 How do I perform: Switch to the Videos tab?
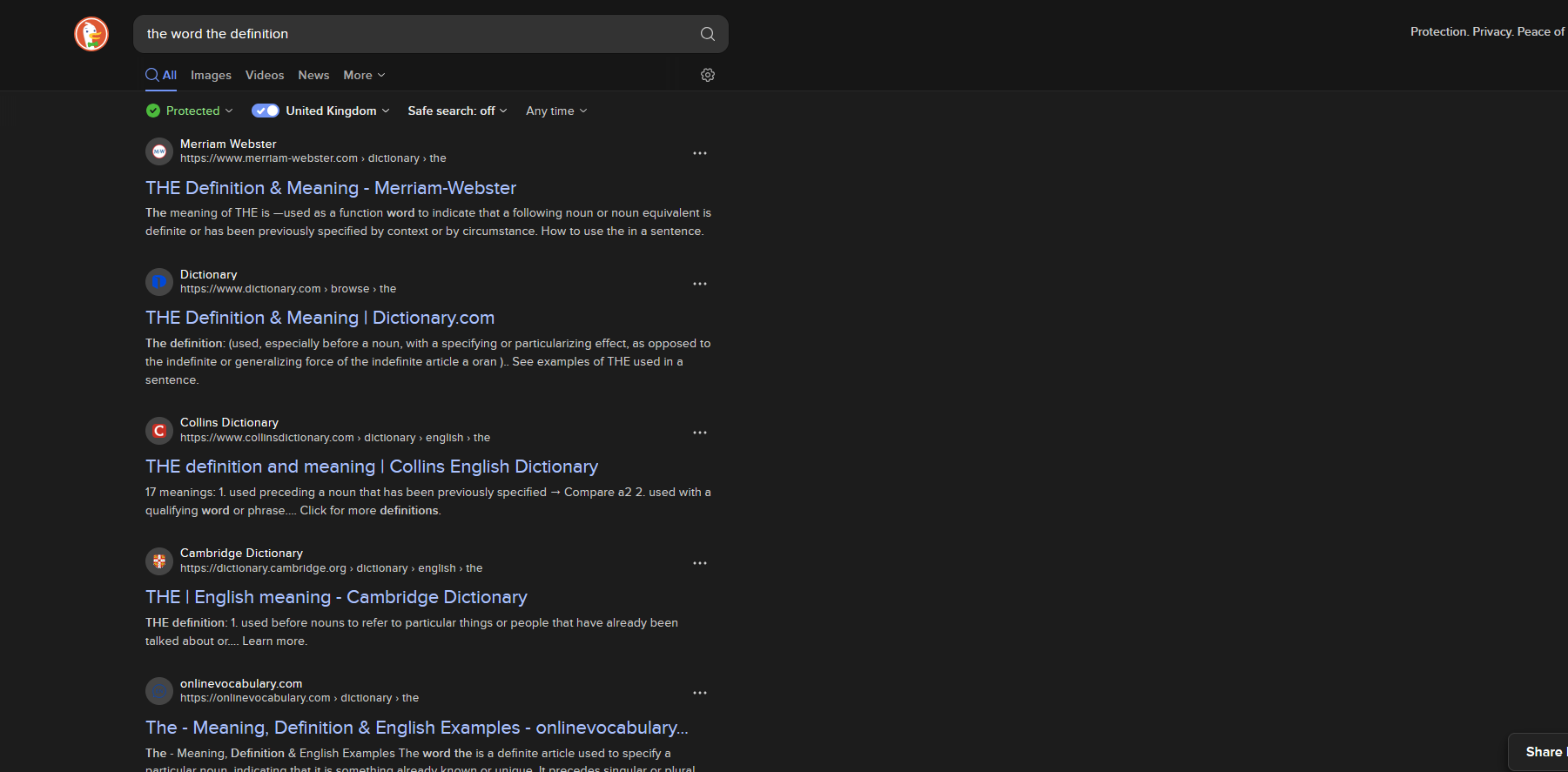click(x=265, y=75)
